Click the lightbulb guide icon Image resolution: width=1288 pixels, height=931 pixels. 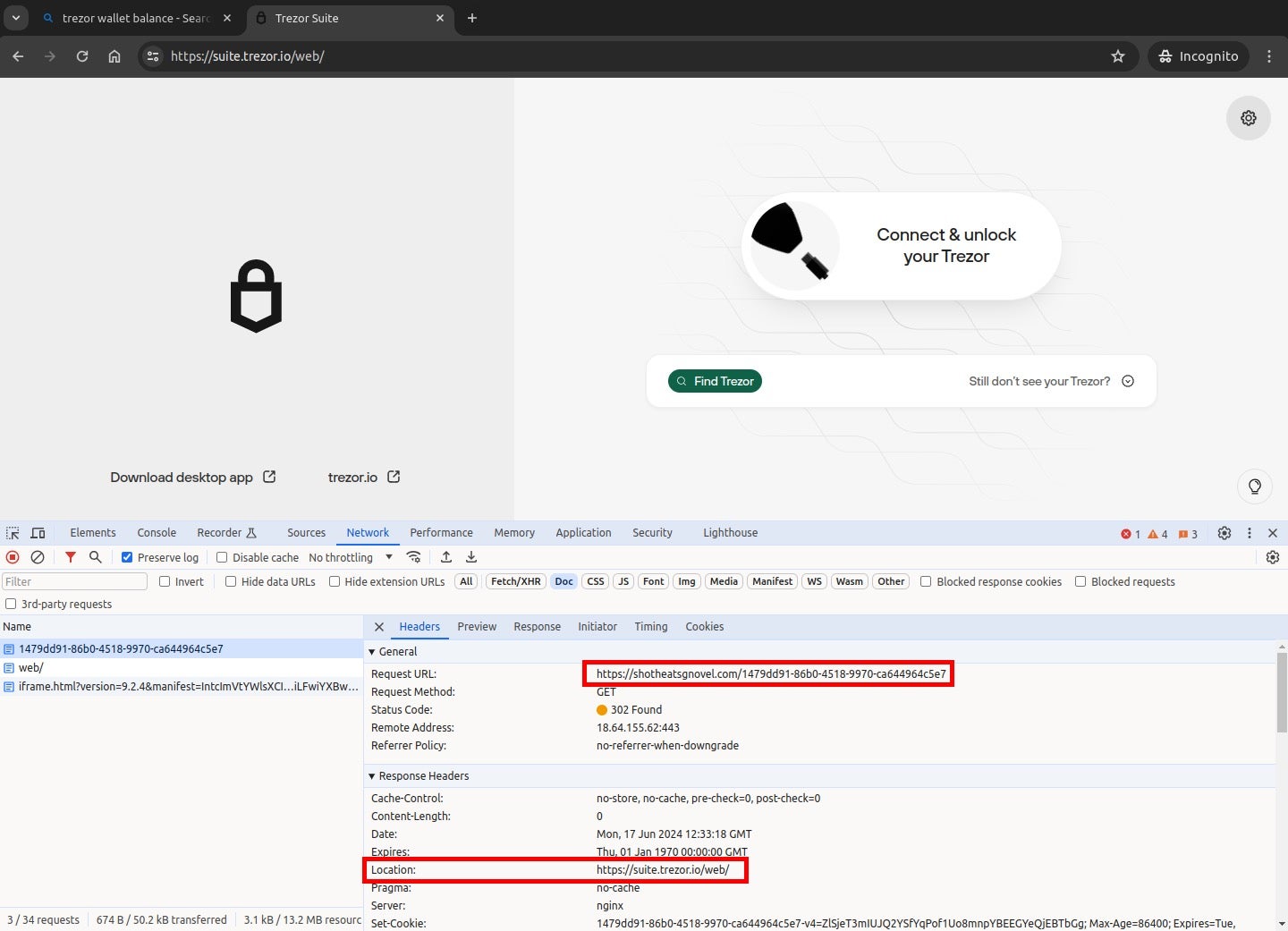1254,487
